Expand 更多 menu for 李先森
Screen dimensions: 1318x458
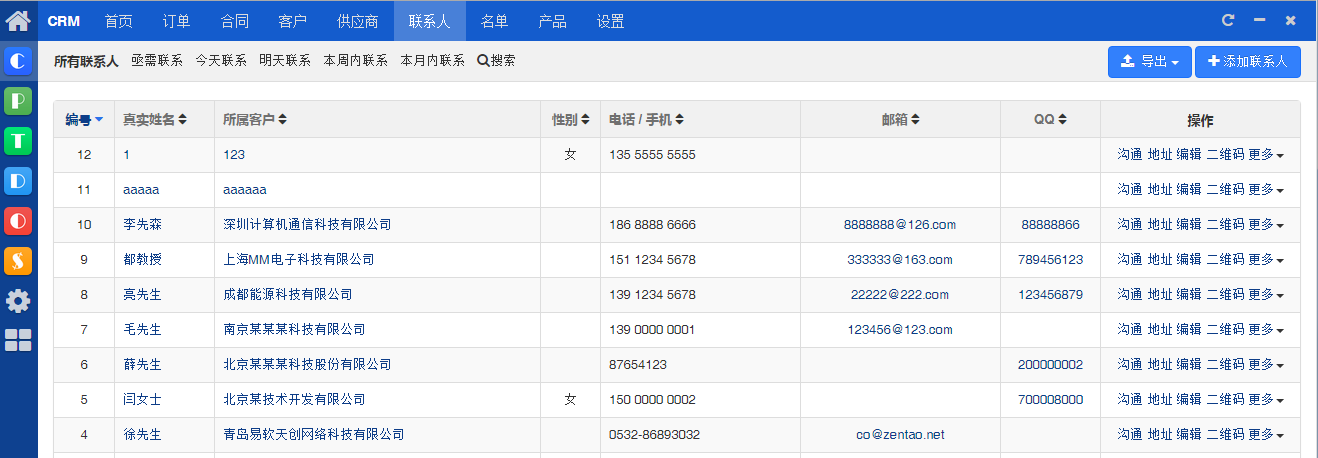coord(1266,225)
